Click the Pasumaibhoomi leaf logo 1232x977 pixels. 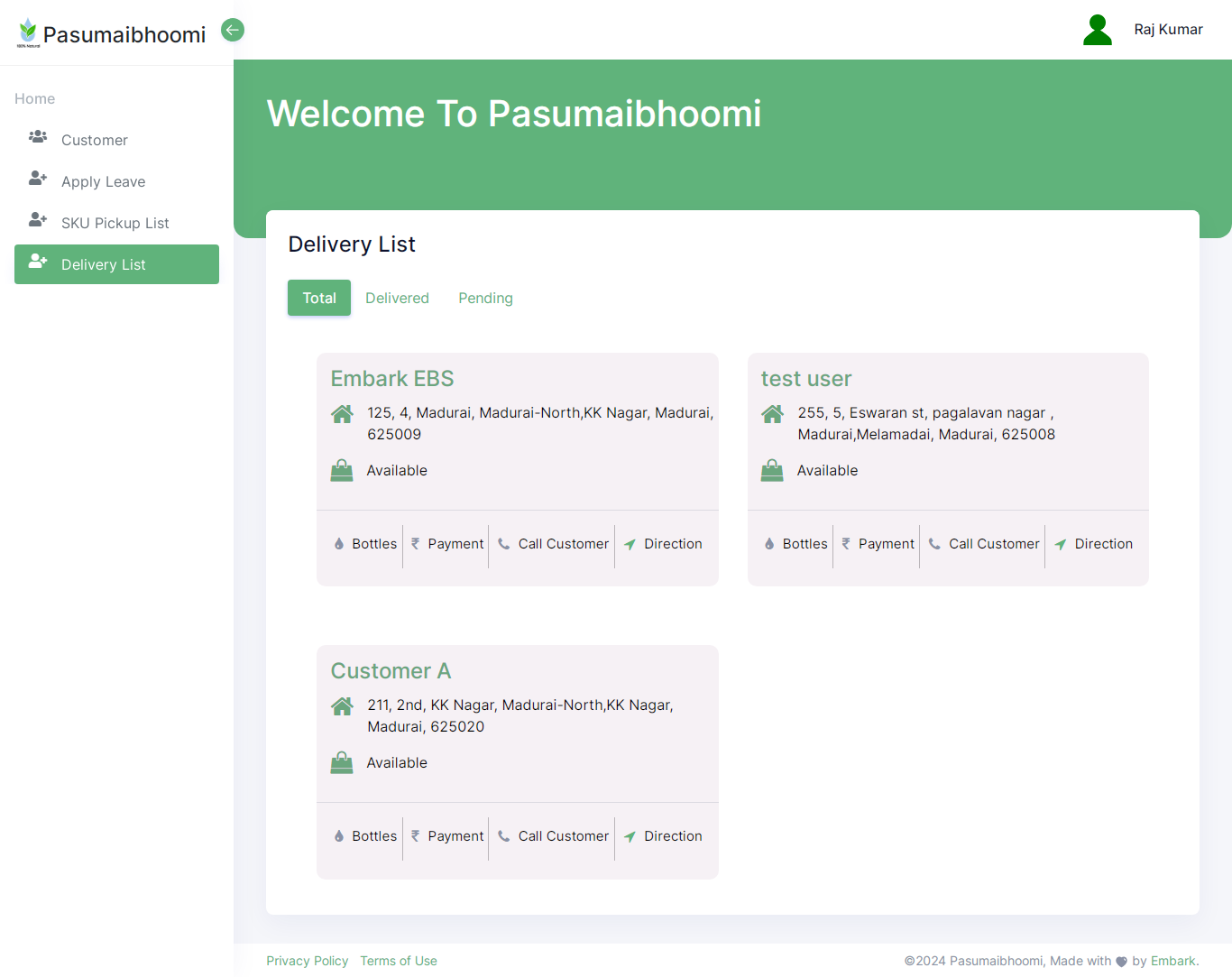28,32
